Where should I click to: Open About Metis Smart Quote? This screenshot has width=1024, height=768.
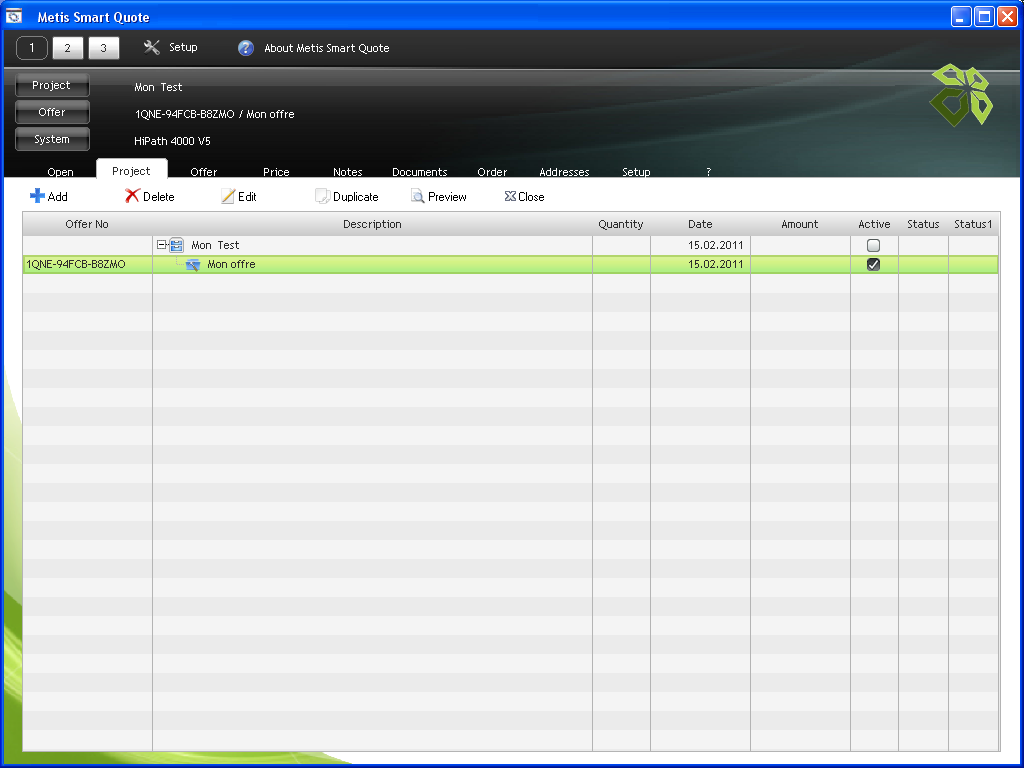[327, 48]
